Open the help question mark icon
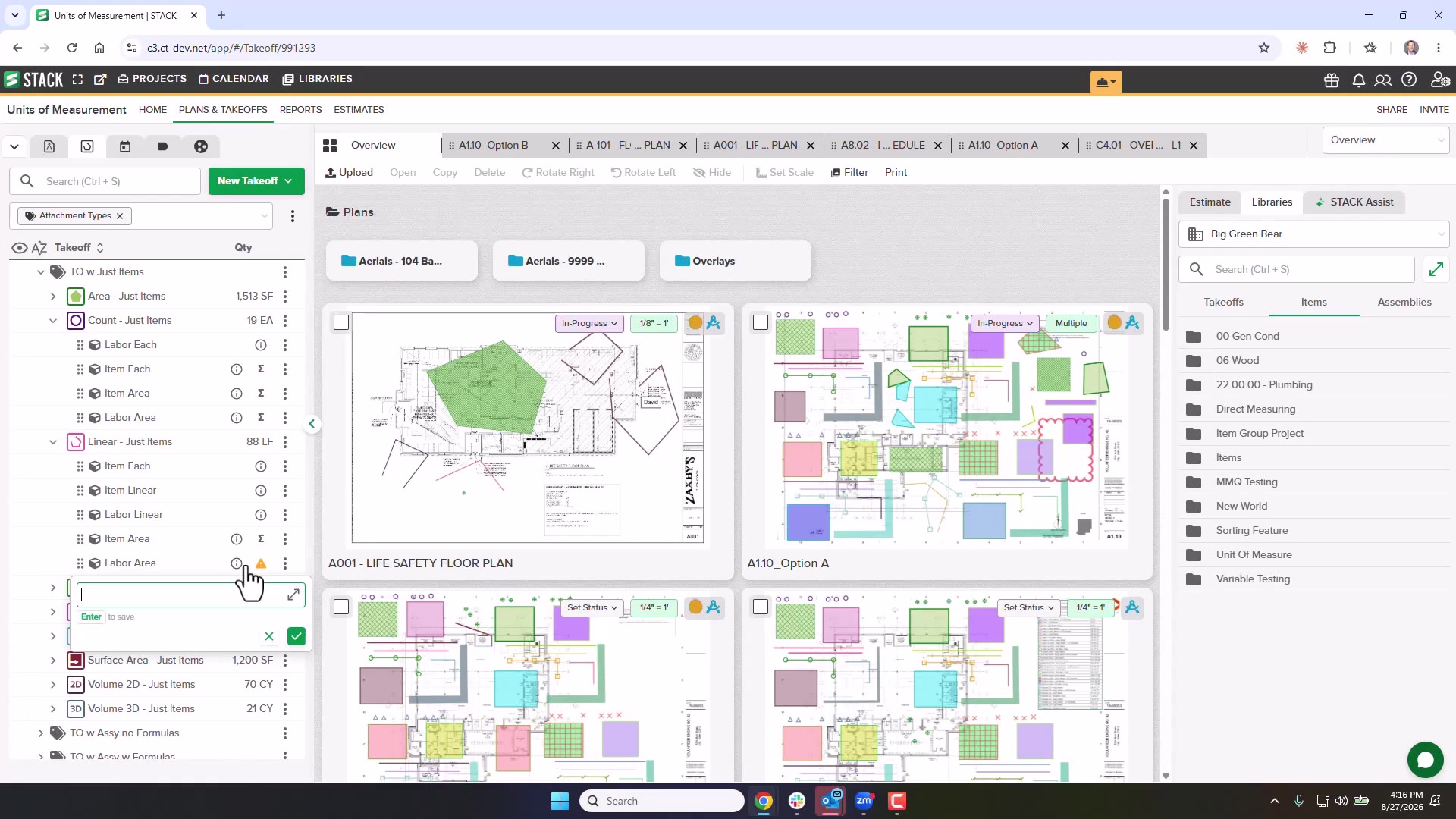 (x=1409, y=80)
